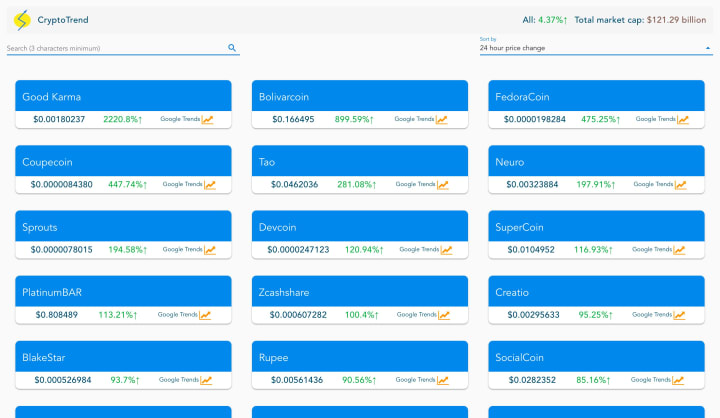Image resolution: width=720 pixels, height=418 pixels.
Task: Open Google Trends chart icon for Coupecoin
Action: [210, 185]
